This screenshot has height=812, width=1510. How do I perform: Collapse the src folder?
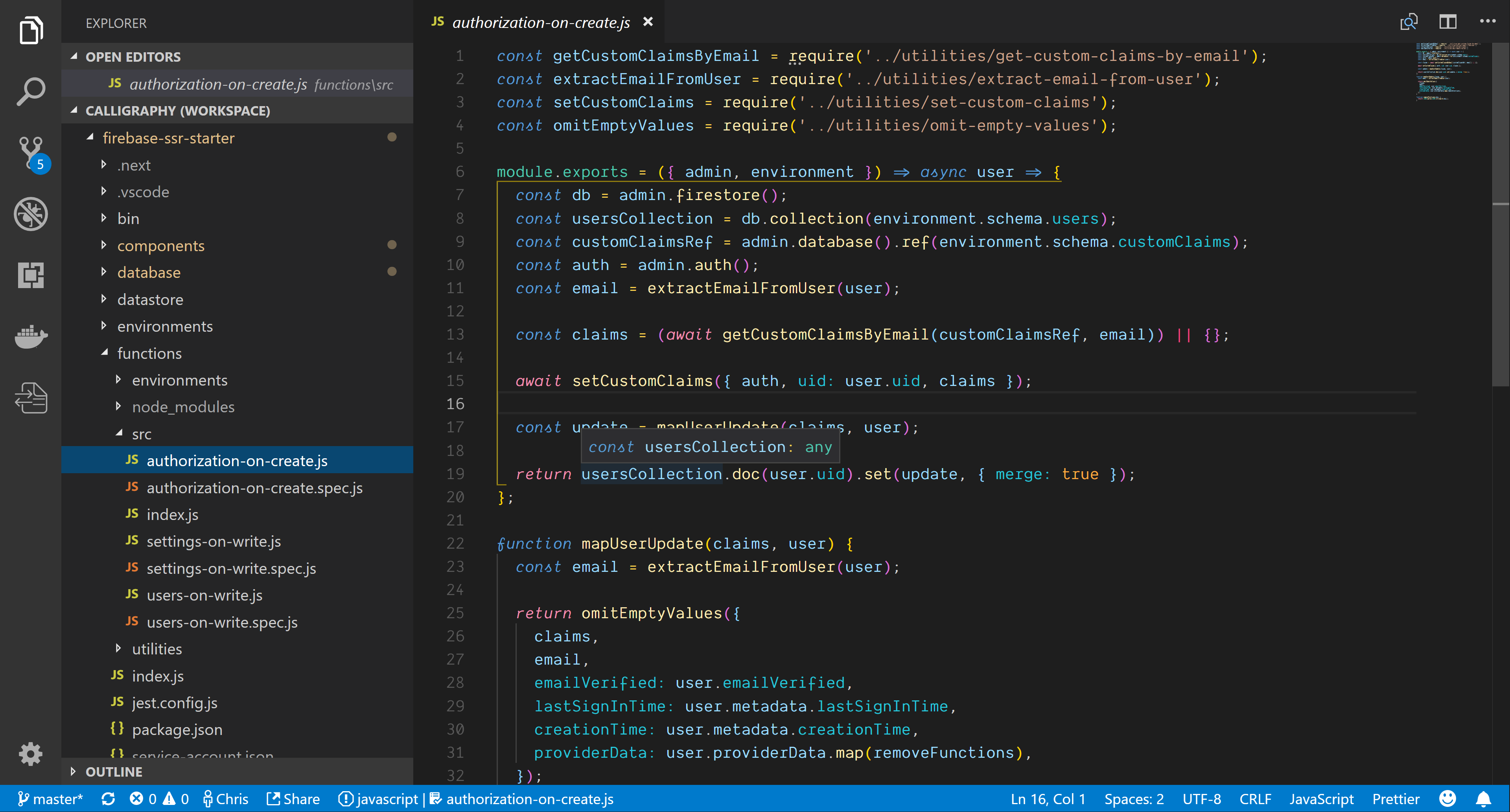click(x=237, y=434)
